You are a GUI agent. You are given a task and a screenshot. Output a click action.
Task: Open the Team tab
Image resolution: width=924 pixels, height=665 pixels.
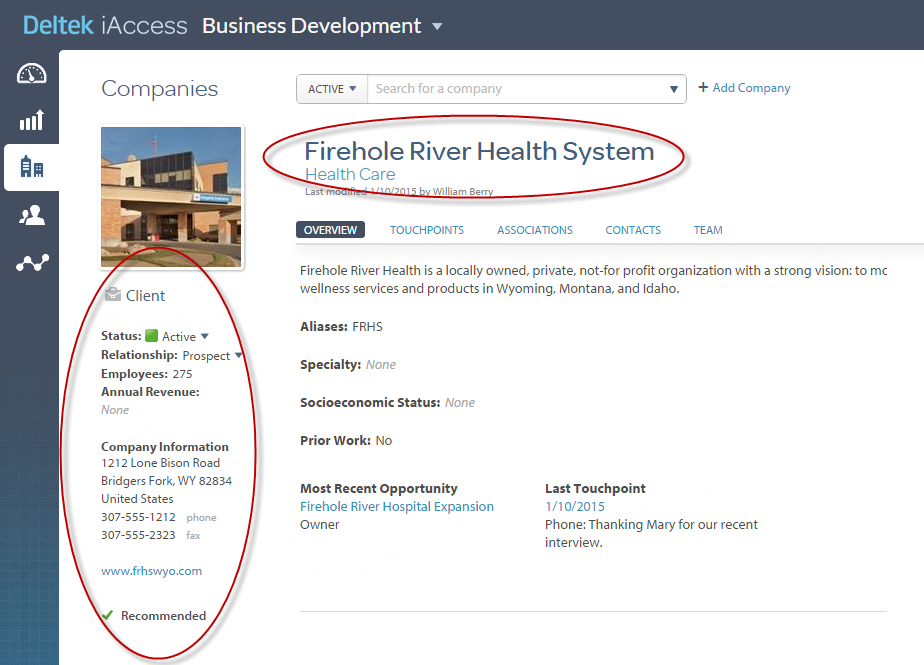tap(708, 230)
